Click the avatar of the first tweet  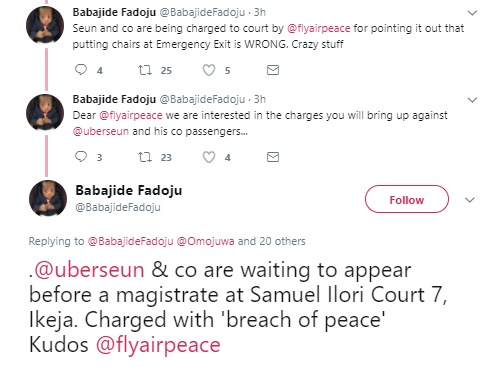click(45, 25)
